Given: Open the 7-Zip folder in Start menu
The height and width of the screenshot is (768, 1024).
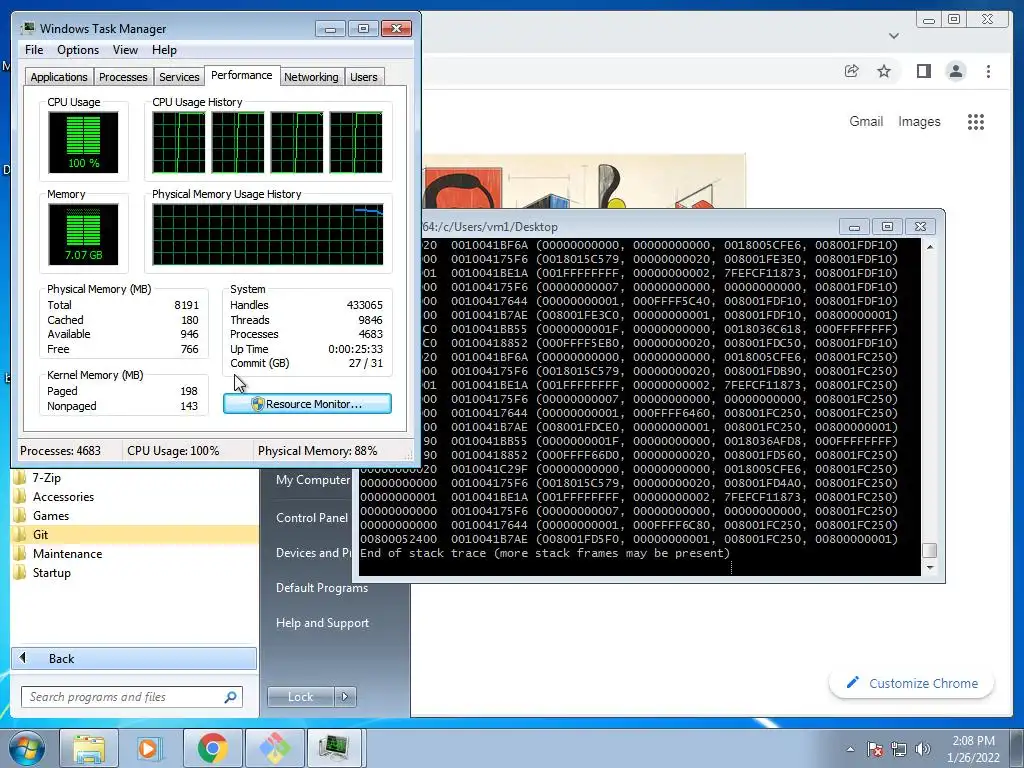Looking at the screenshot, I should 46,477.
